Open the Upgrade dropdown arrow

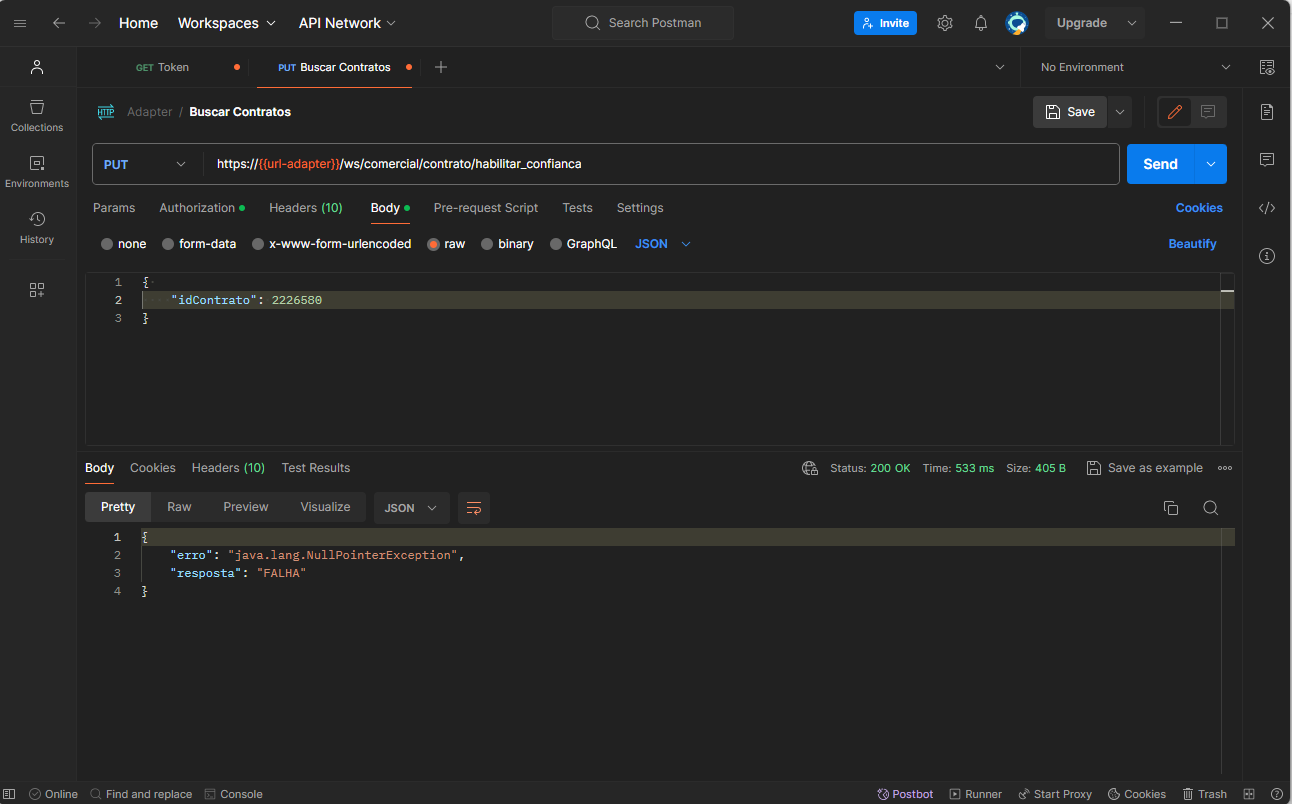click(1132, 23)
